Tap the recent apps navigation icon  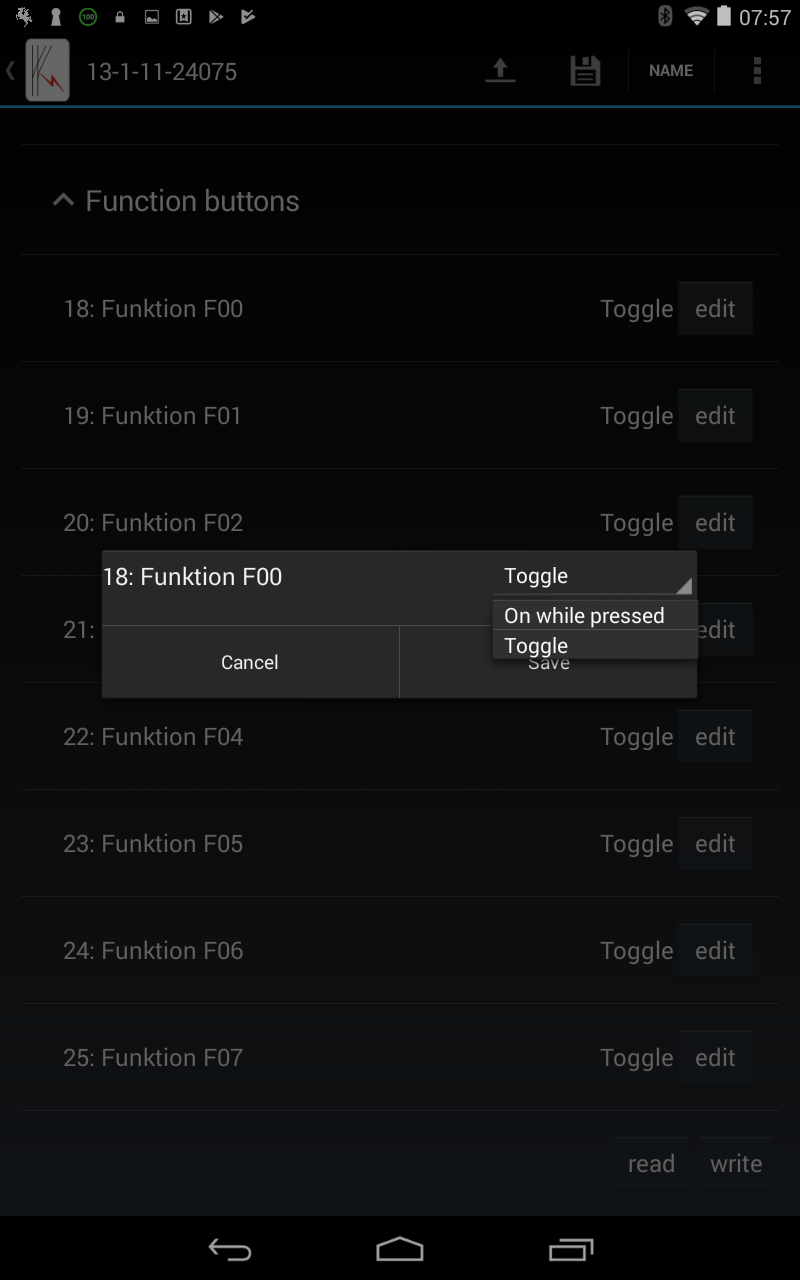coord(571,1249)
